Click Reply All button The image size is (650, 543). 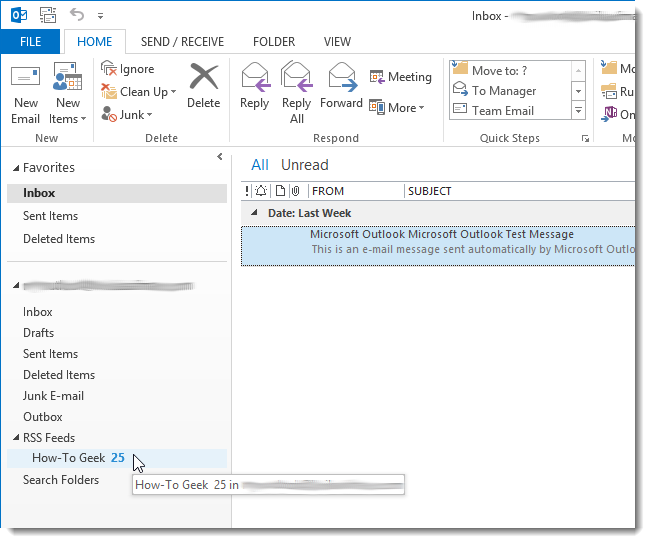coord(296,93)
